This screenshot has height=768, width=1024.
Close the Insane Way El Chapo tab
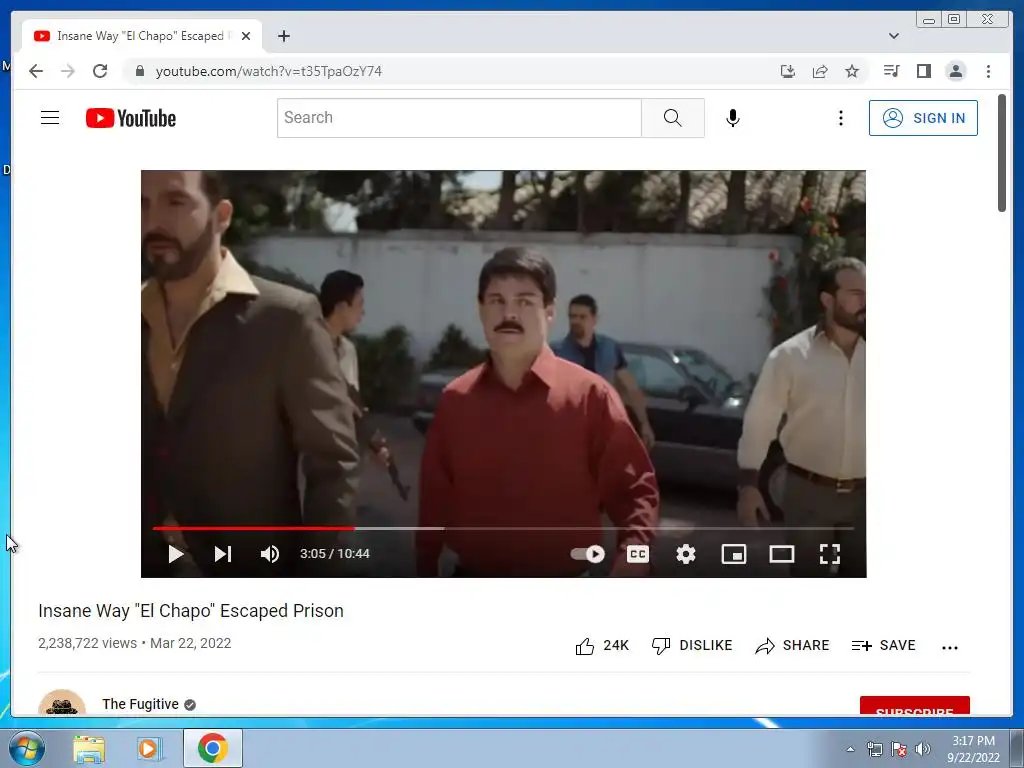coord(246,36)
